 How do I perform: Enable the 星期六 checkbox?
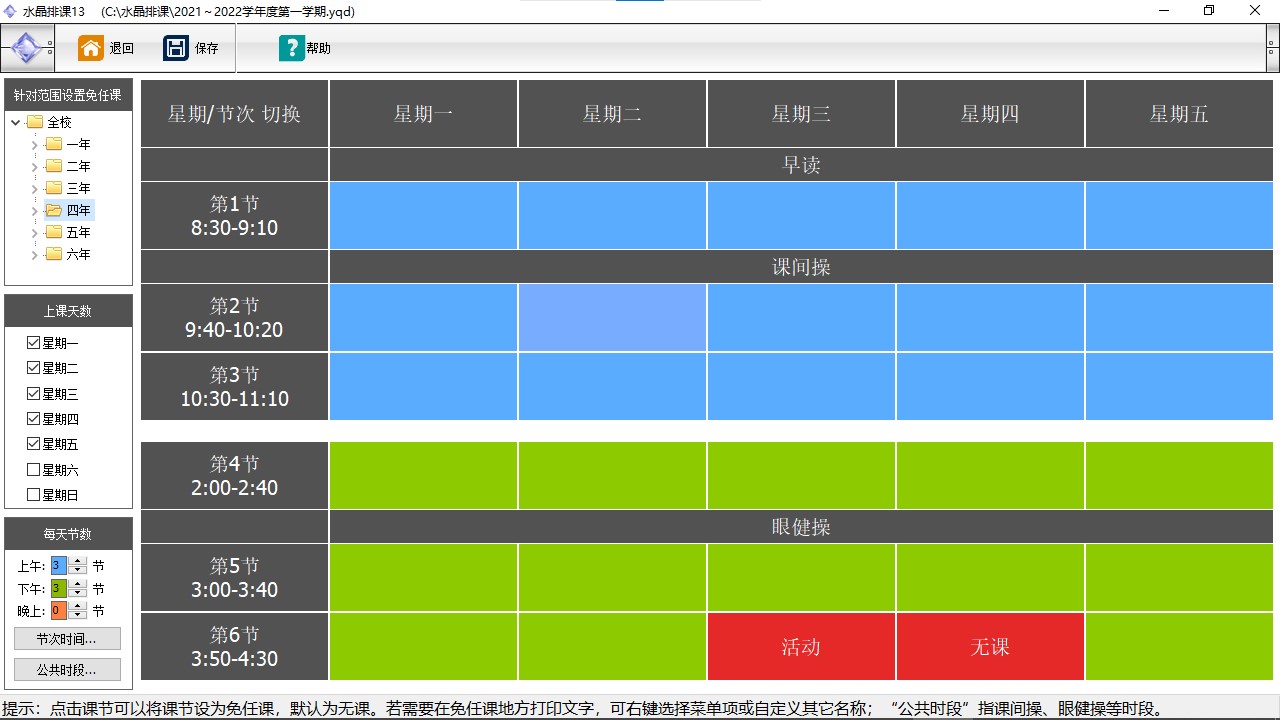pyautogui.click(x=33, y=469)
